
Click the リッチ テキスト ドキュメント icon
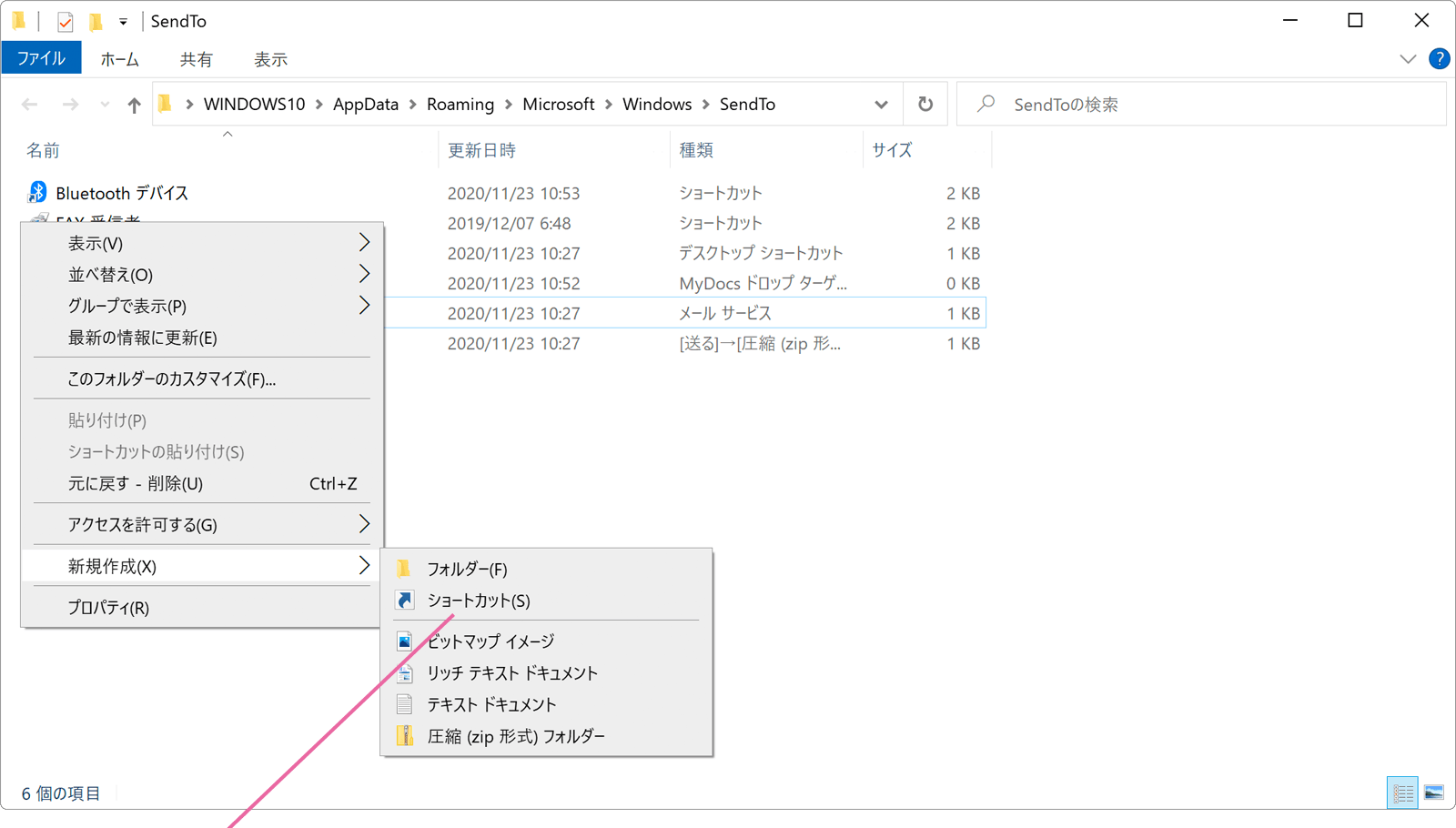point(405,672)
